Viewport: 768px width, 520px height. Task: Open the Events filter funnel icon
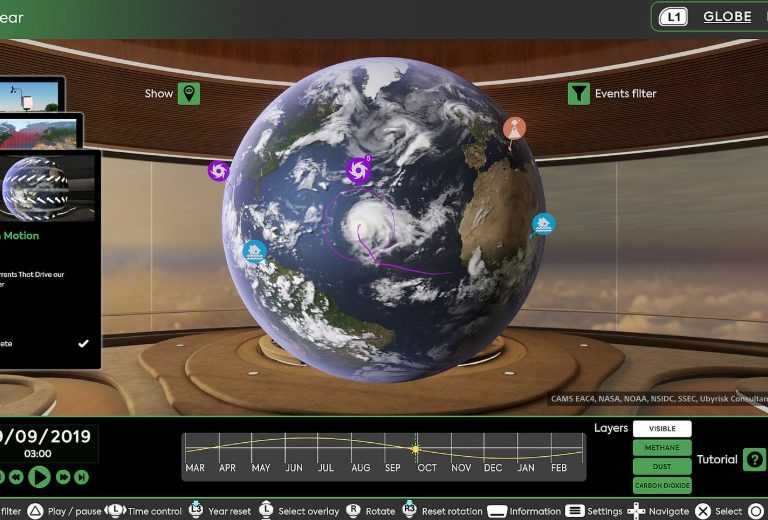click(x=579, y=93)
